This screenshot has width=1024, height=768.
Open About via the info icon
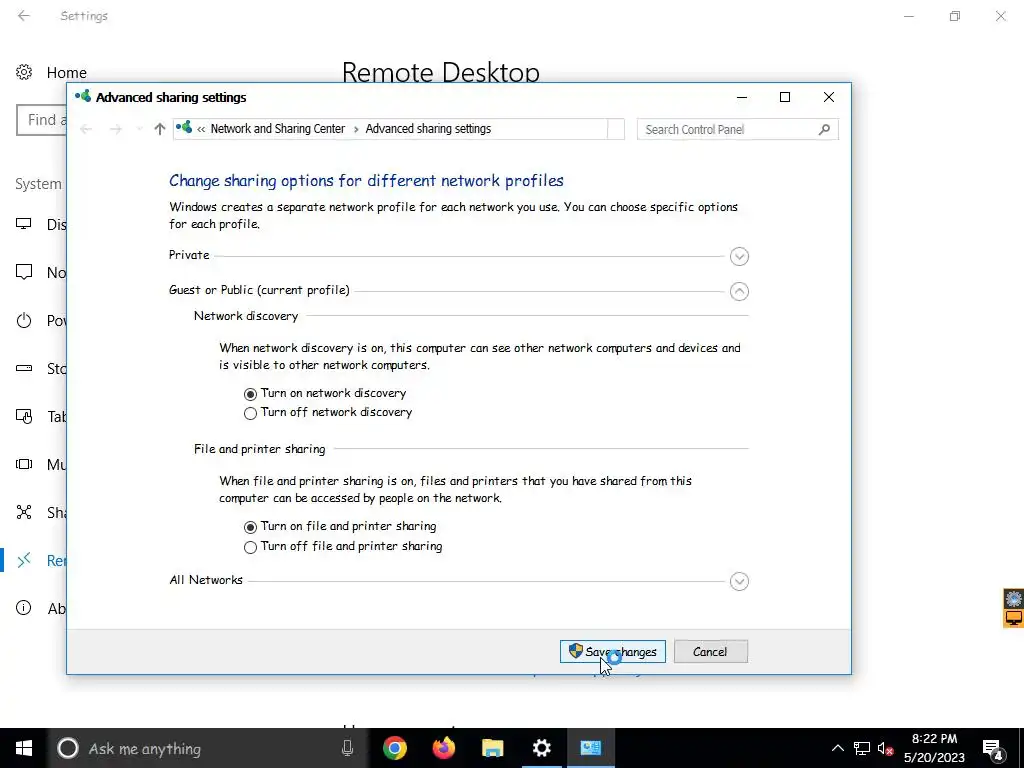coord(24,608)
